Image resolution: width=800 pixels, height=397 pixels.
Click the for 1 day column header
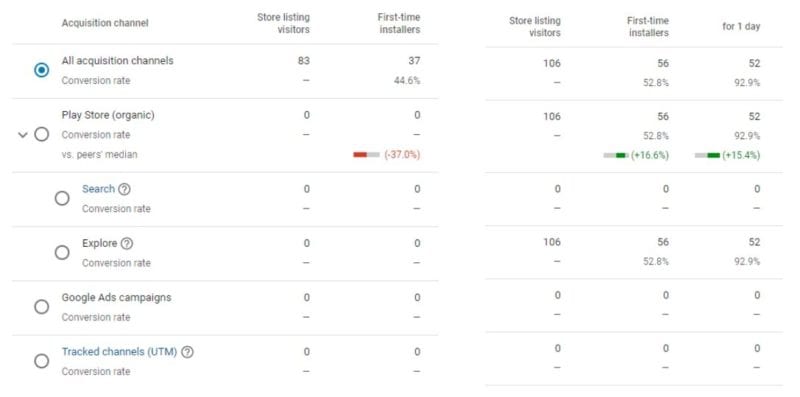(741, 27)
